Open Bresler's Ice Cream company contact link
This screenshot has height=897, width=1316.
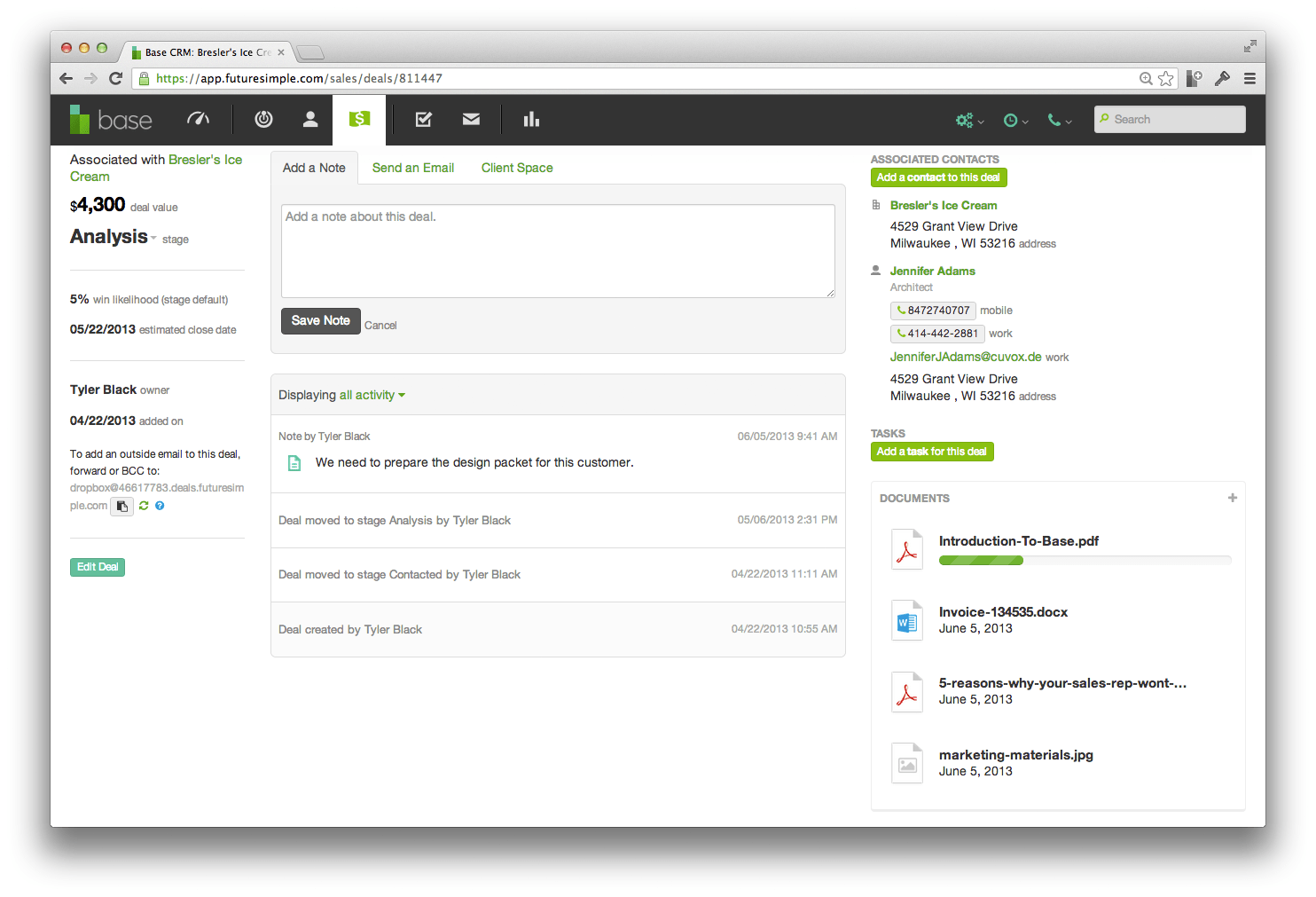tap(944, 205)
